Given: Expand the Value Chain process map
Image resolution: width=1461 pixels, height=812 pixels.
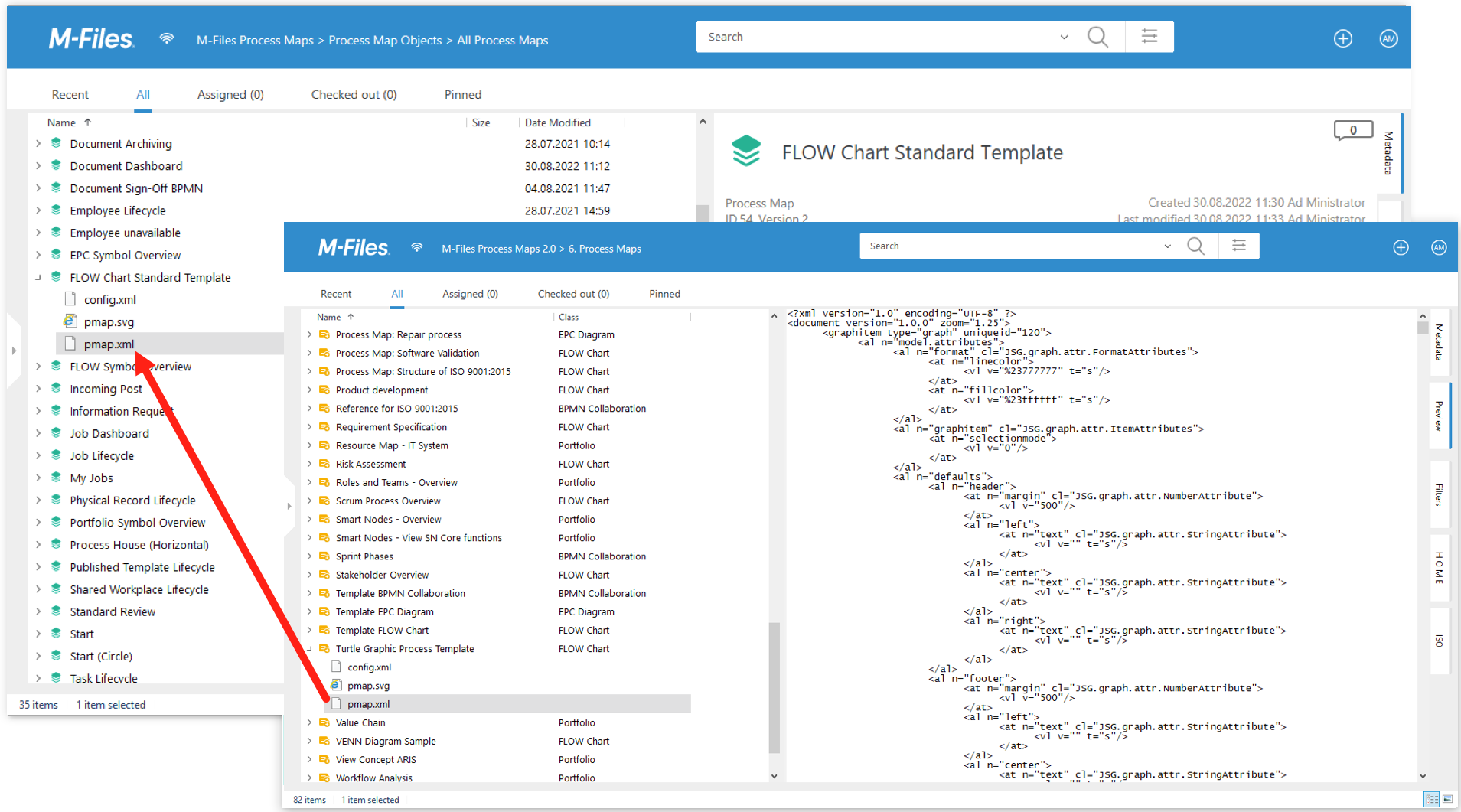Looking at the screenshot, I should (x=310, y=722).
